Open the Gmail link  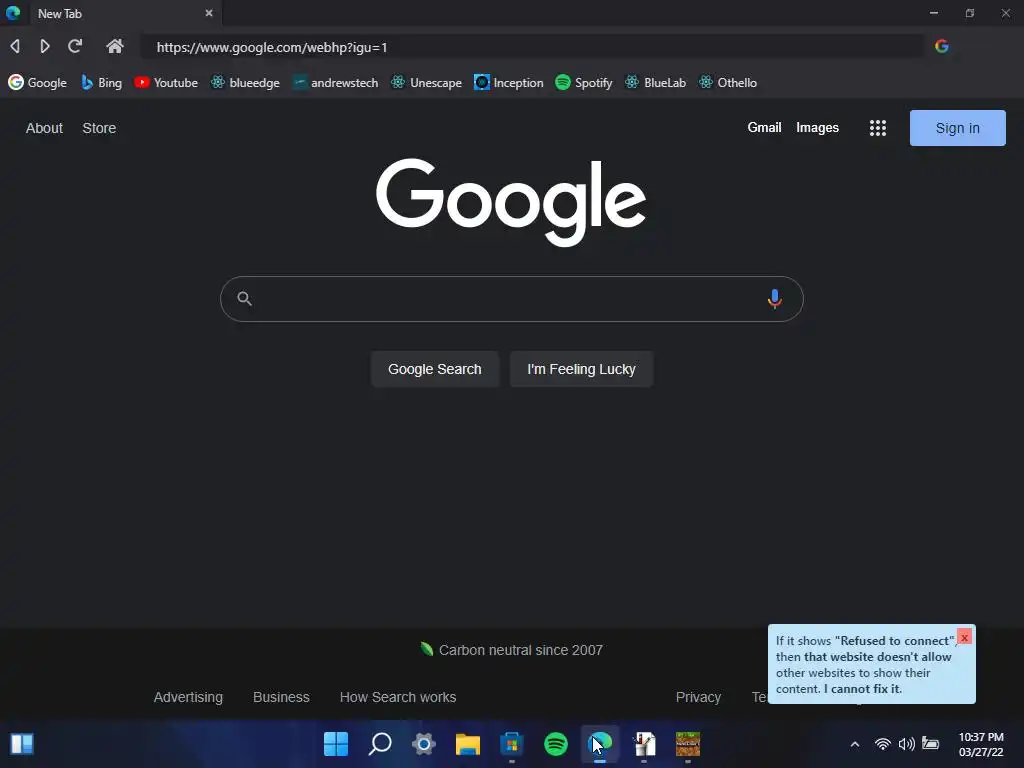click(x=764, y=127)
